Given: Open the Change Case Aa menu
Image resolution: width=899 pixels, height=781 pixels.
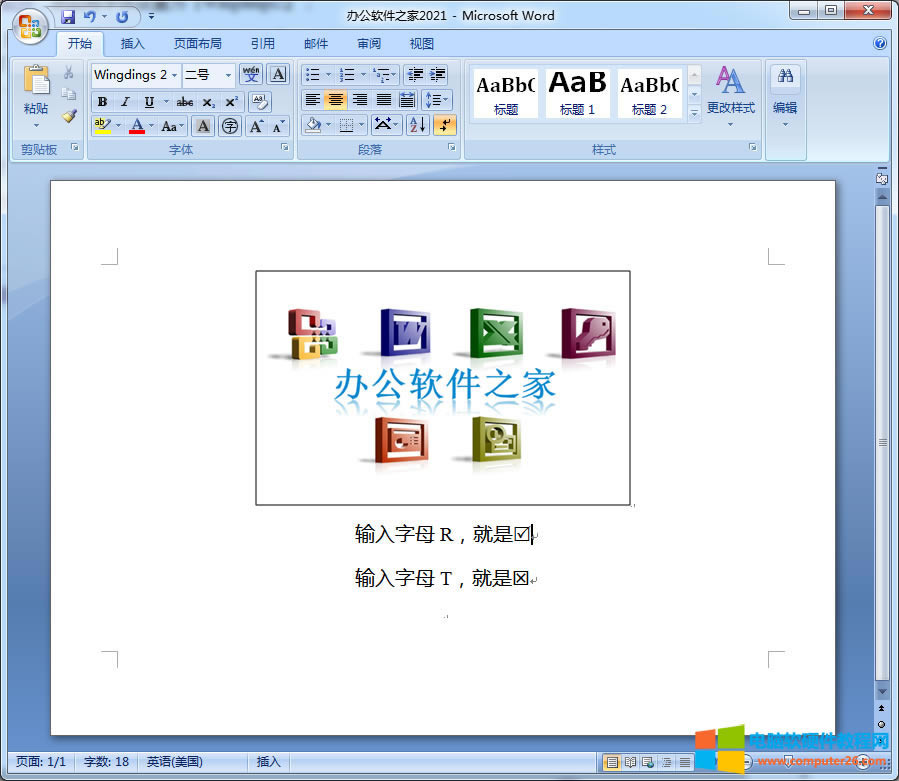Looking at the screenshot, I should coord(171,126).
